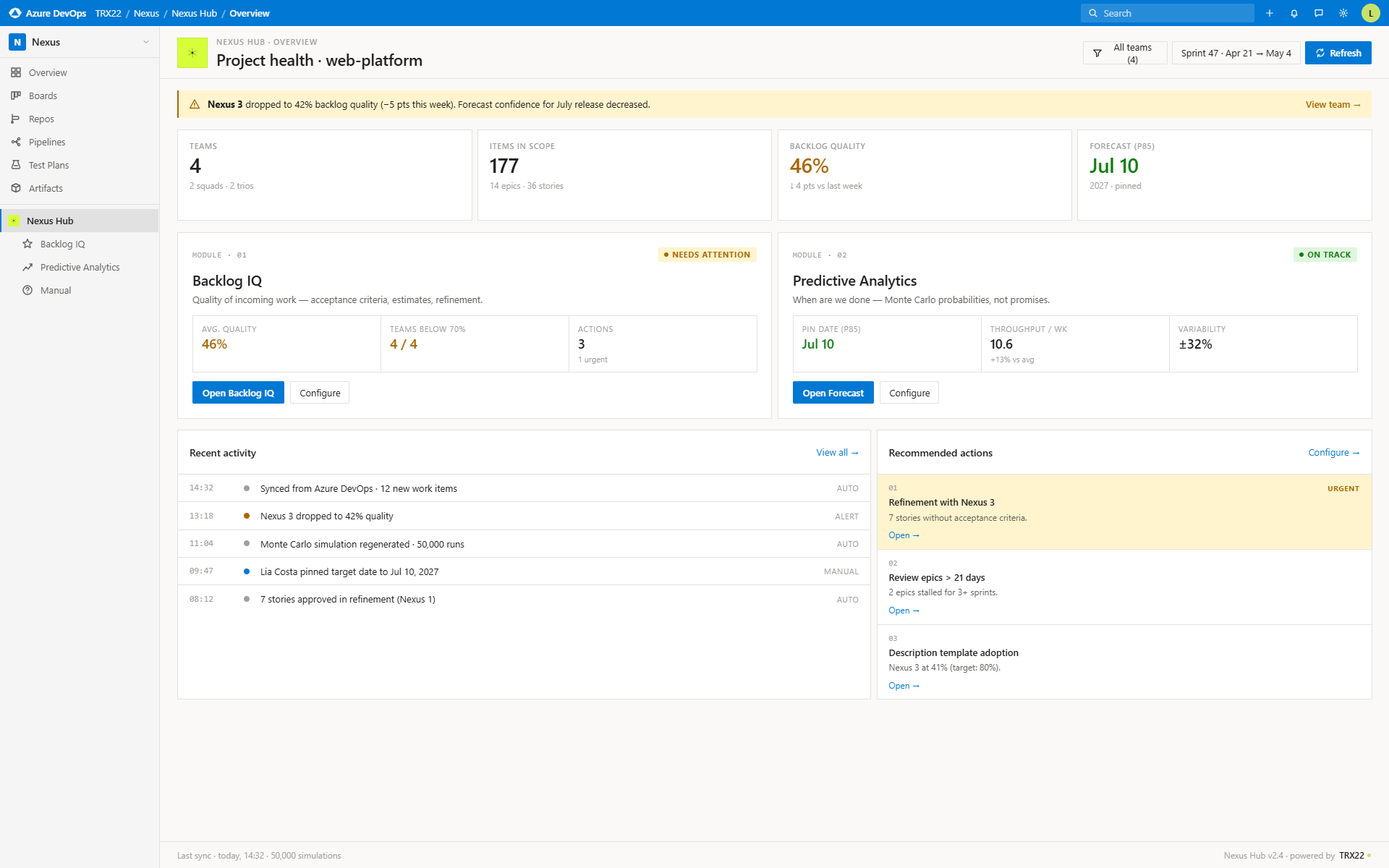Viewport: 1389px width, 868px height.
Task: Navigate to TRX22 in the breadcrumb
Action: (107, 13)
